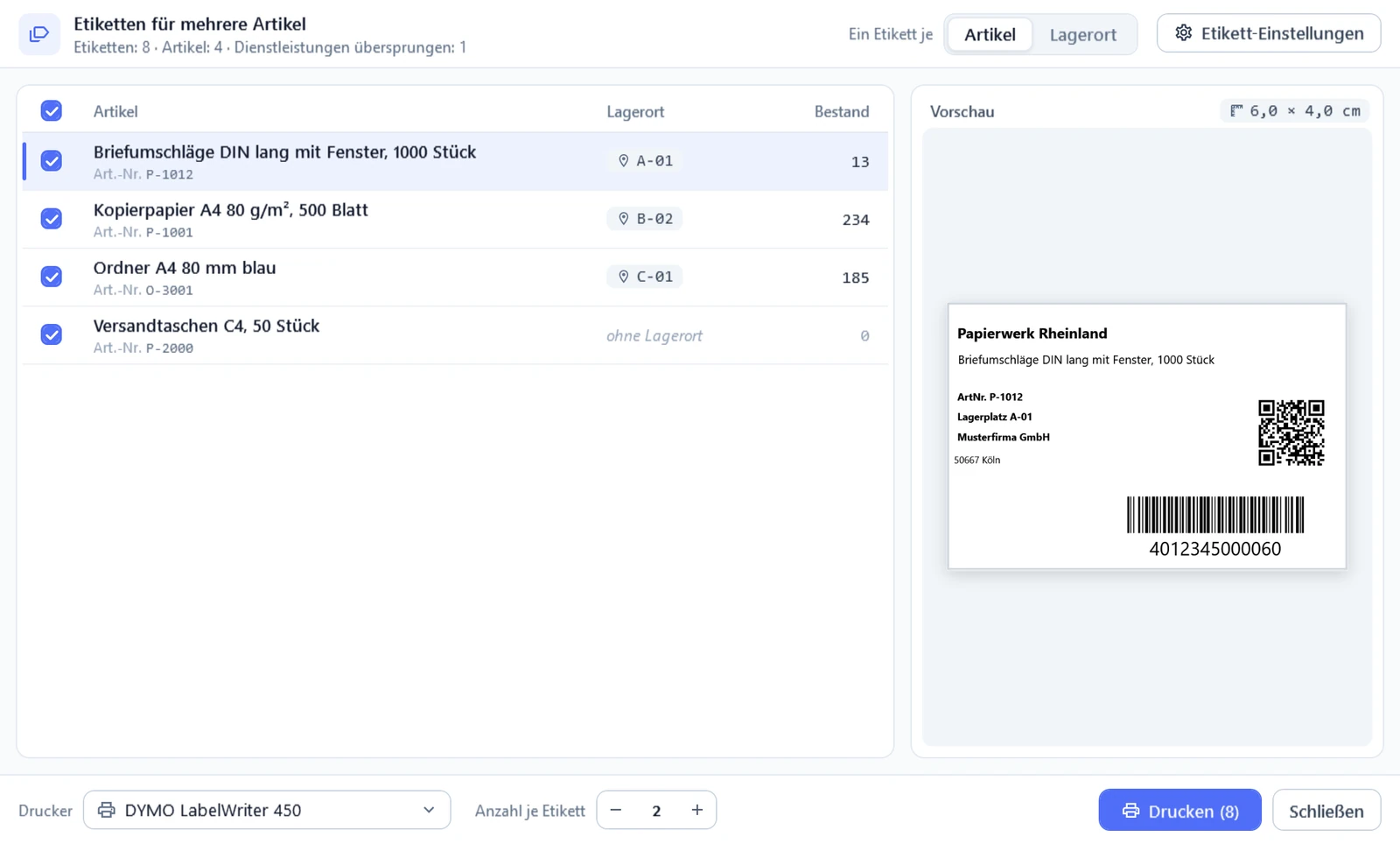This screenshot has width=1400, height=844.
Task: Click barcode number 4012345000060
Action: (1215, 549)
